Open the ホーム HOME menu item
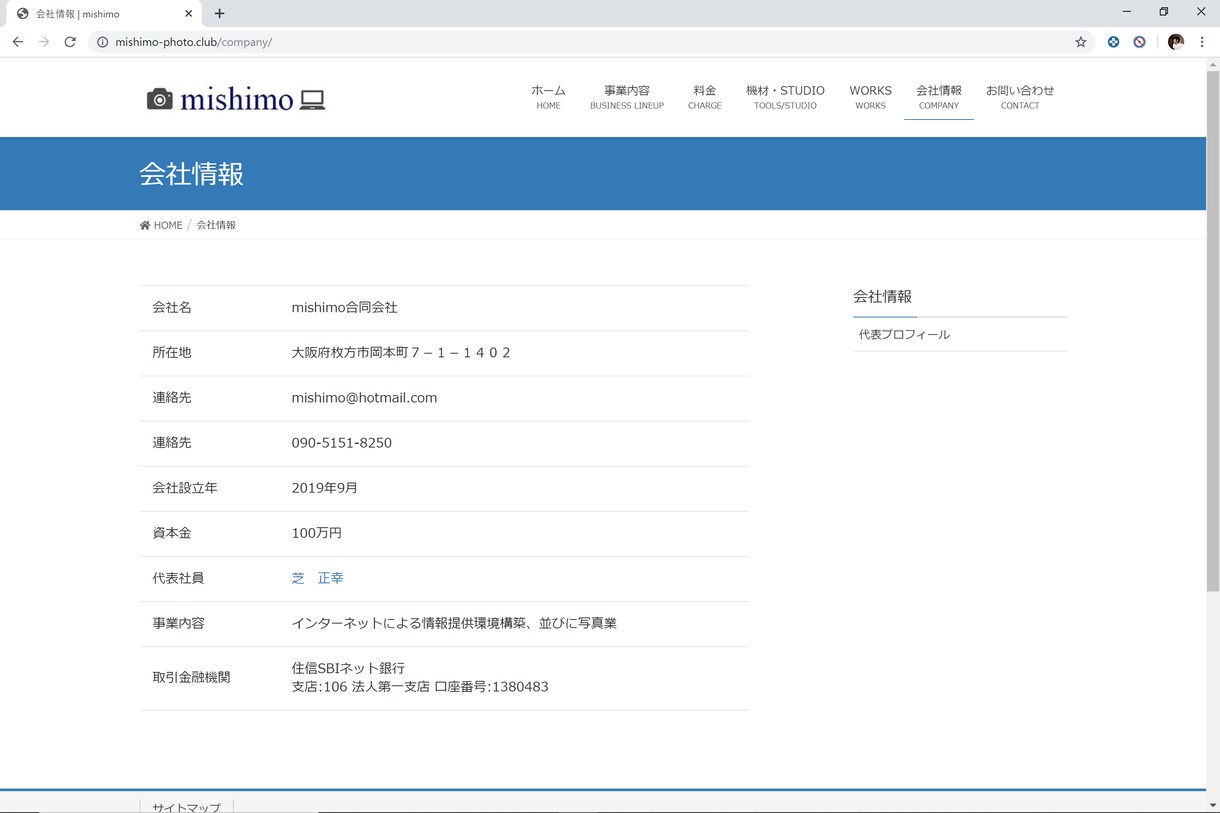 tap(548, 97)
